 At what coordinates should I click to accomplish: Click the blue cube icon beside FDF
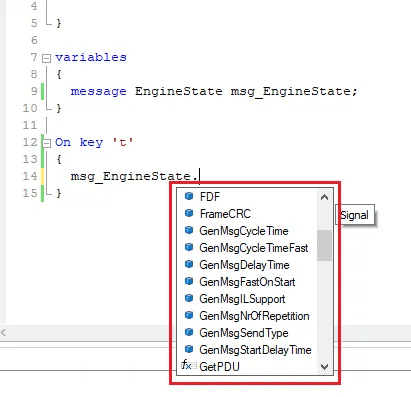(x=189, y=196)
